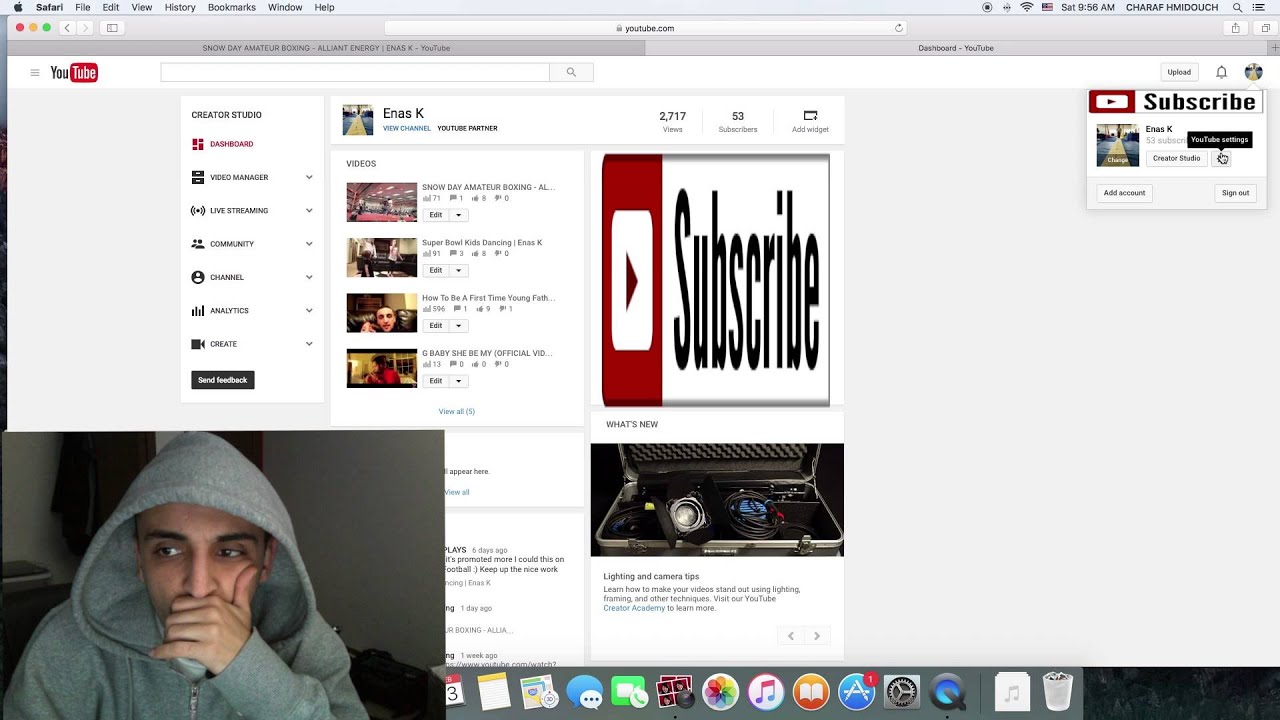1280x720 pixels.
Task: Click the Create camera icon
Action: 198,344
